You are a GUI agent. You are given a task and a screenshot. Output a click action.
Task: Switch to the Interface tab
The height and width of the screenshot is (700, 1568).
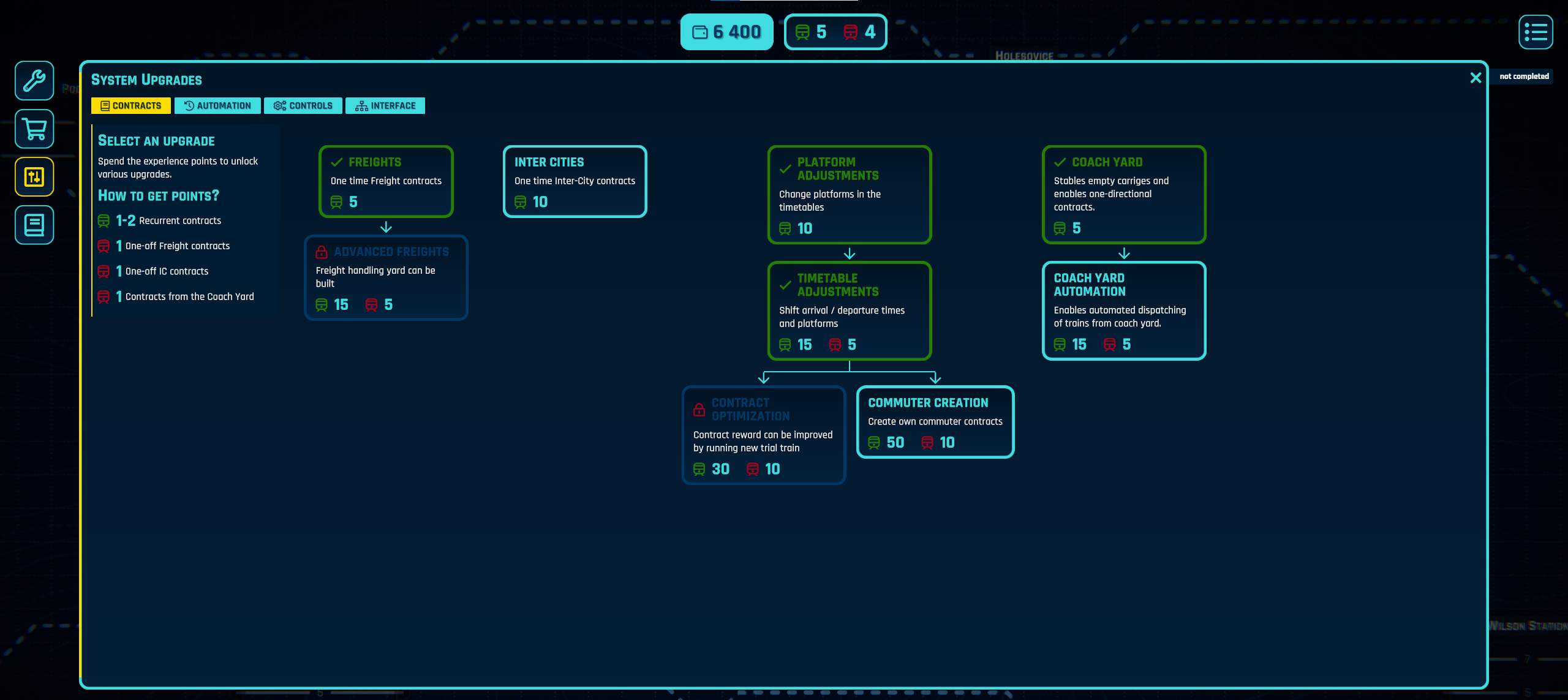(x=385, y=106)
